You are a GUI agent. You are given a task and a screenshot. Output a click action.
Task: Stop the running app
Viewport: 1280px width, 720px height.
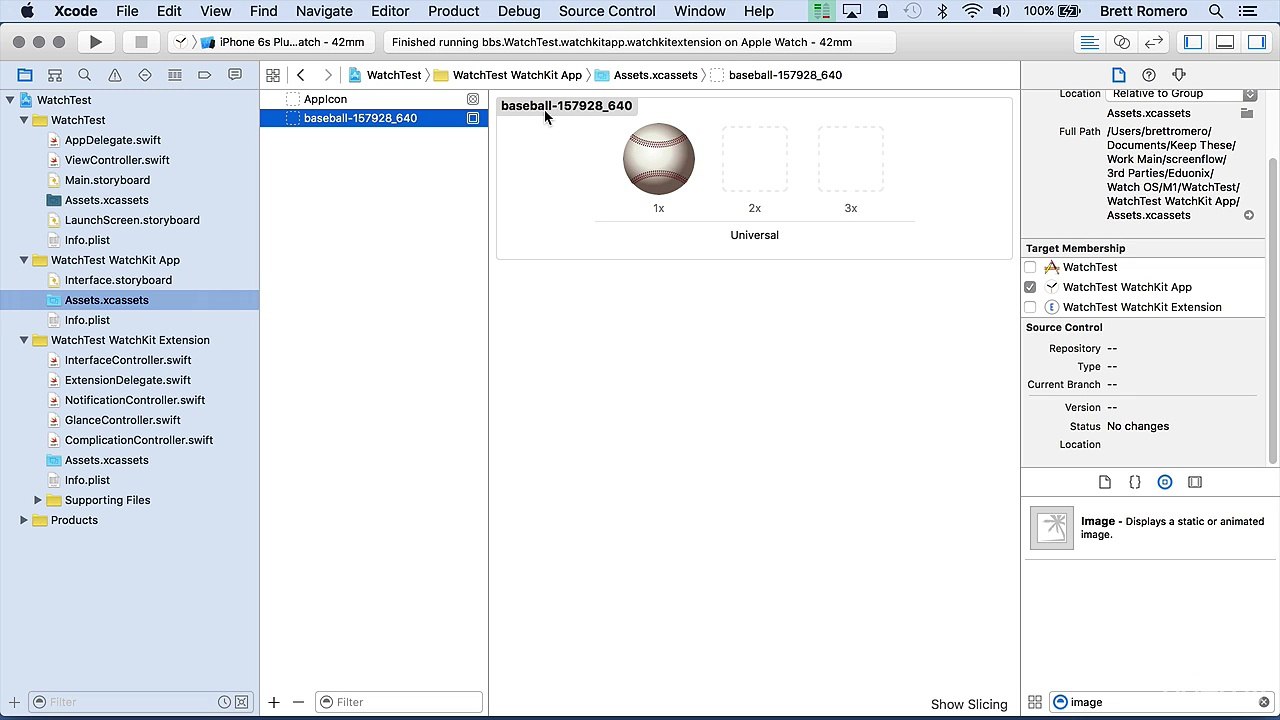[x=141, y=42]
